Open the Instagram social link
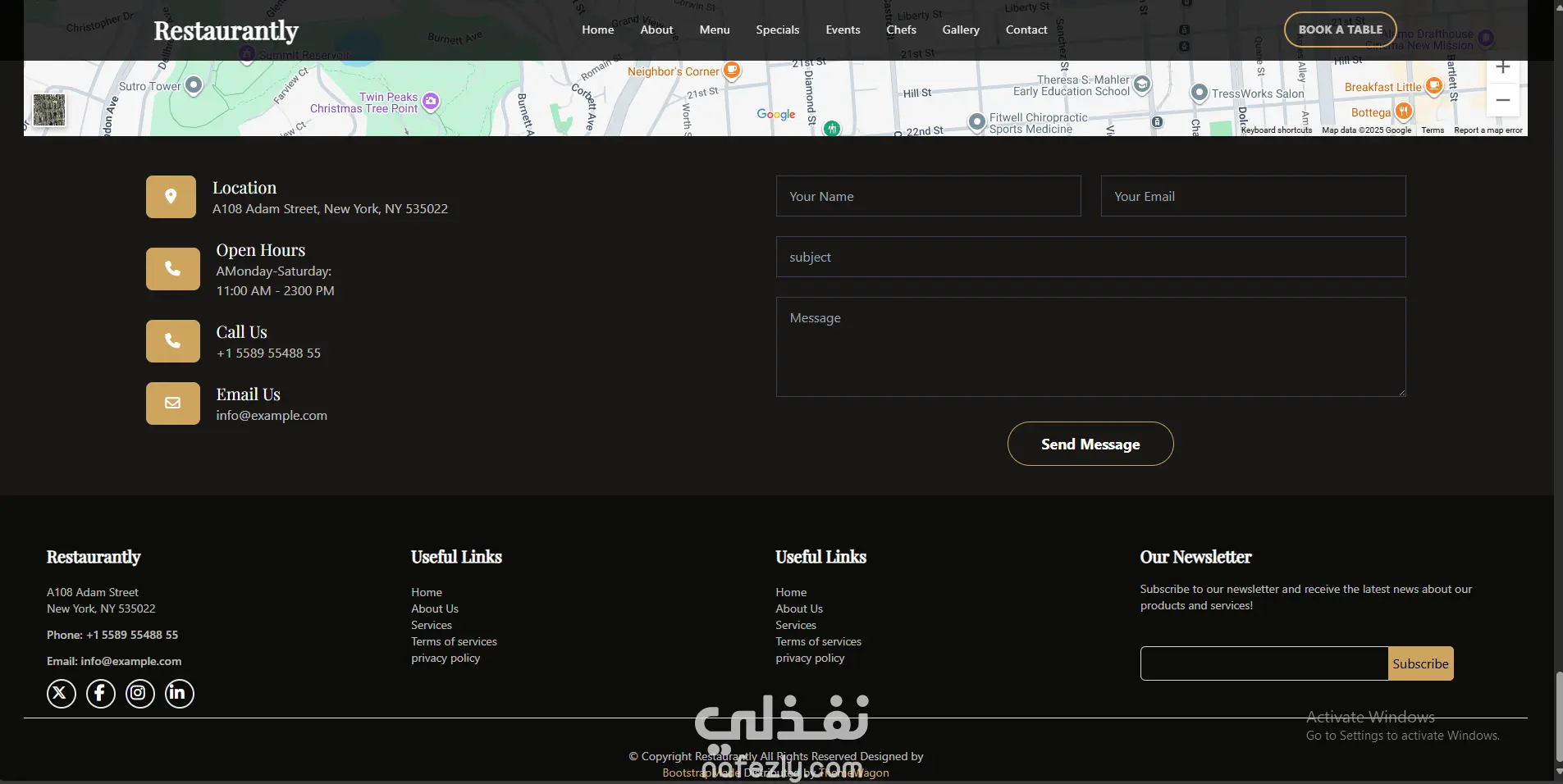The height and width of the screenshot is (784, 1563). [x=139, y=694]
